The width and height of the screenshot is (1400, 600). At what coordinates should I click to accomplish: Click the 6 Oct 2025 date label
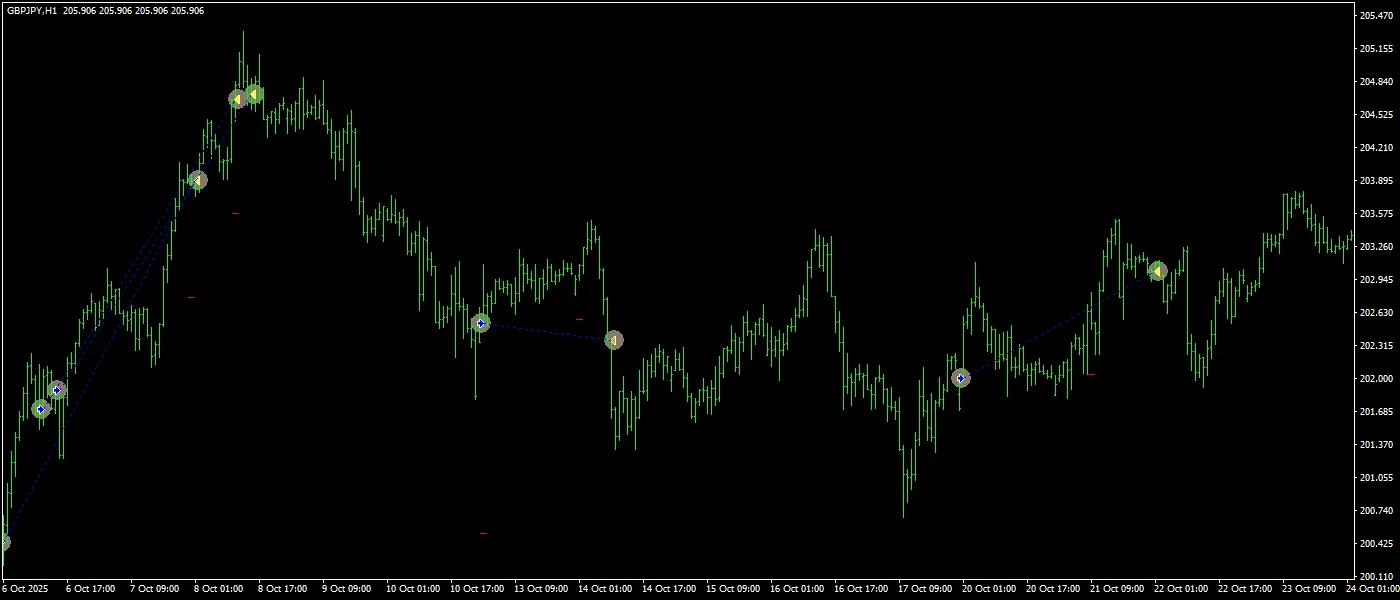click(25, 589)
